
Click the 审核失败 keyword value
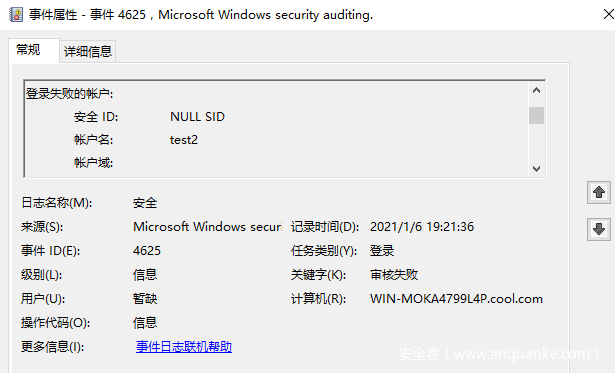tap(394, 275)
